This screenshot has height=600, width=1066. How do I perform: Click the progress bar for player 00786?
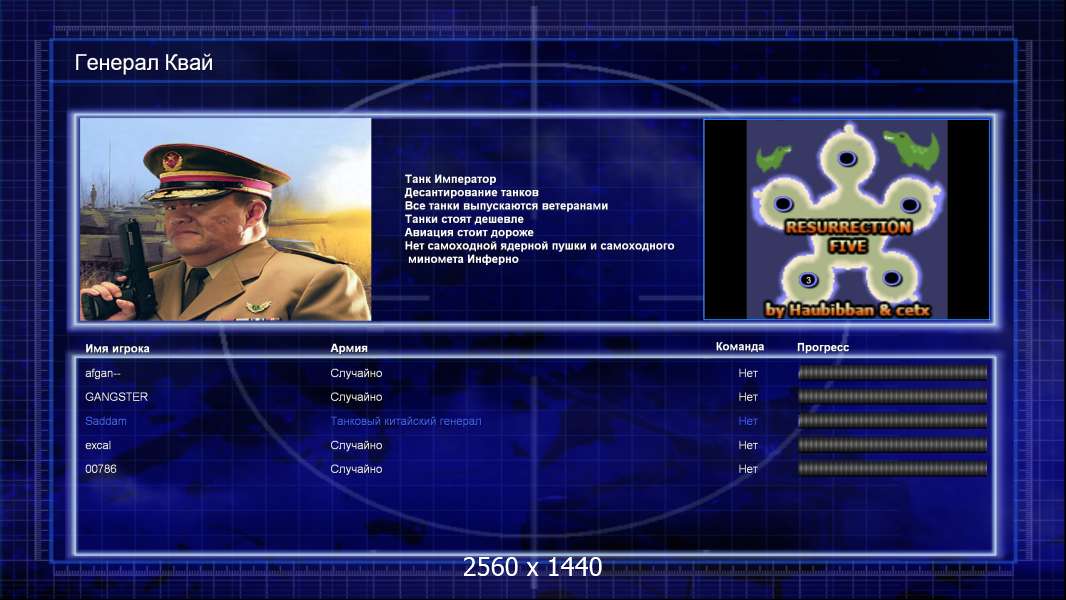click(893, 469)
